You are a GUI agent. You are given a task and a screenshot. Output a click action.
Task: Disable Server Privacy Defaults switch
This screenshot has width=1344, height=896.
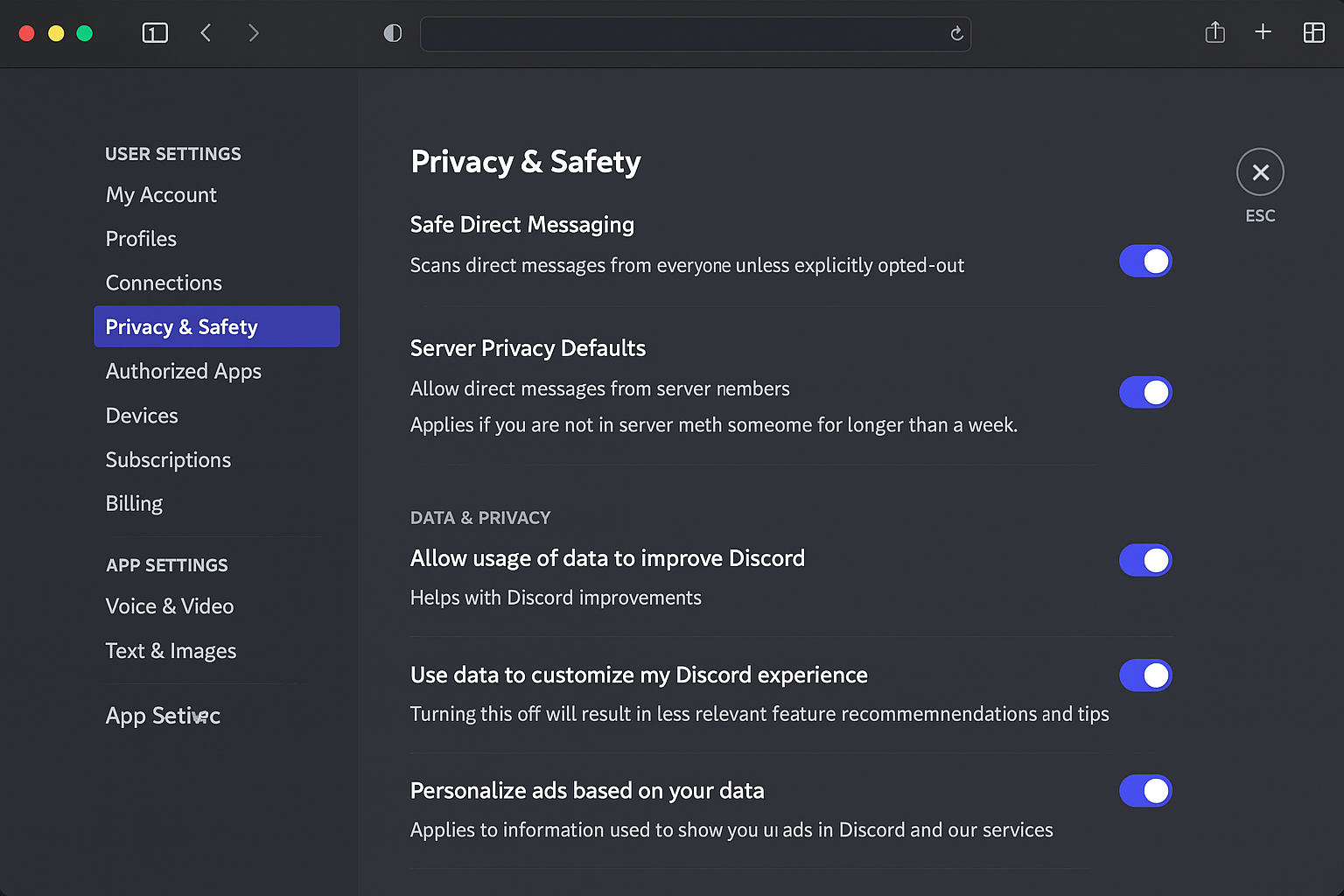[x=1145, y=392]
